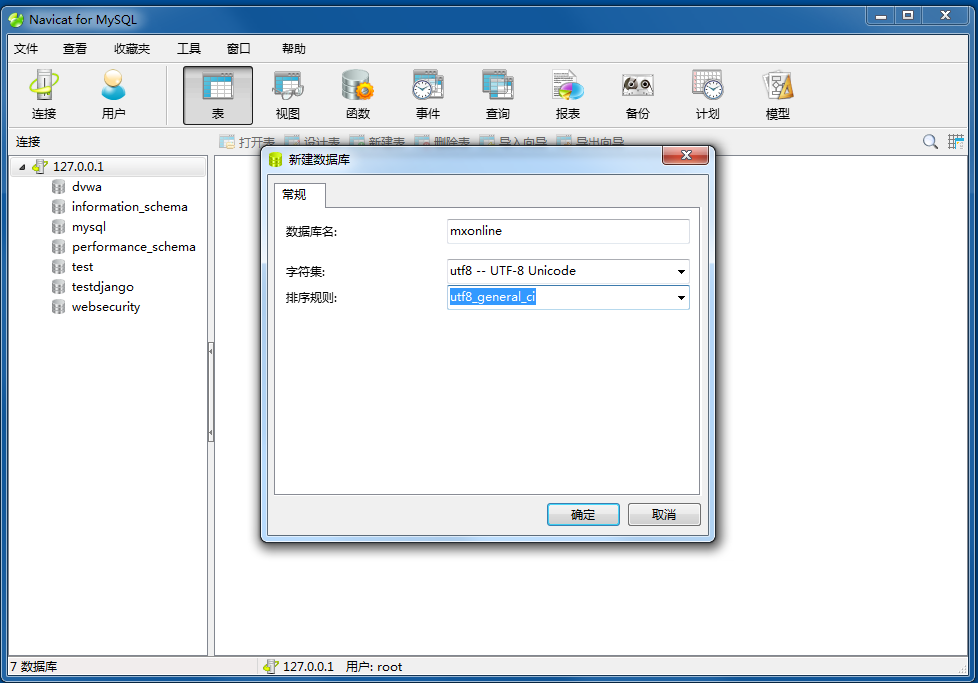978x683 pixels.
Task: Expand the 字符集 charset dropdown
Action: tap(681, 271)
